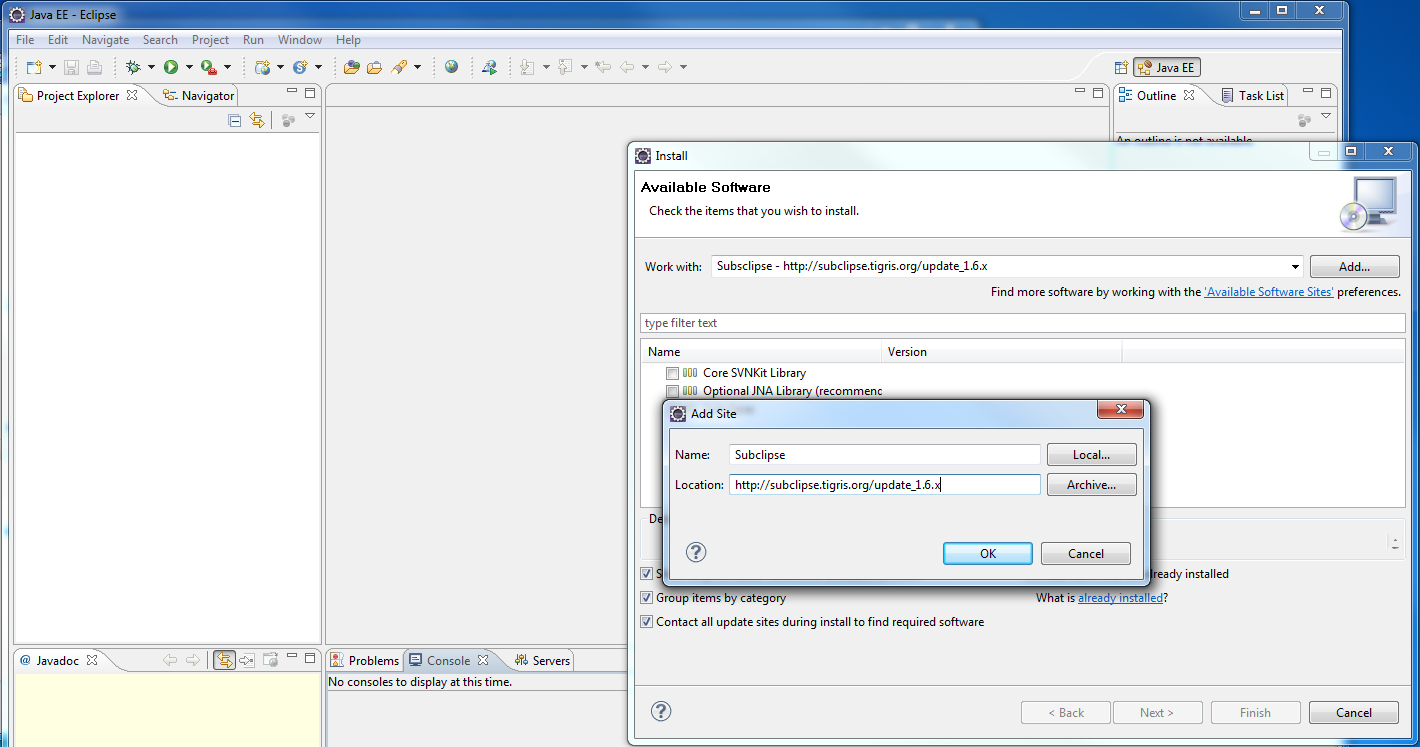Click the Local... button
This screenshot has height=747, width=1420.
point(1092,455)
